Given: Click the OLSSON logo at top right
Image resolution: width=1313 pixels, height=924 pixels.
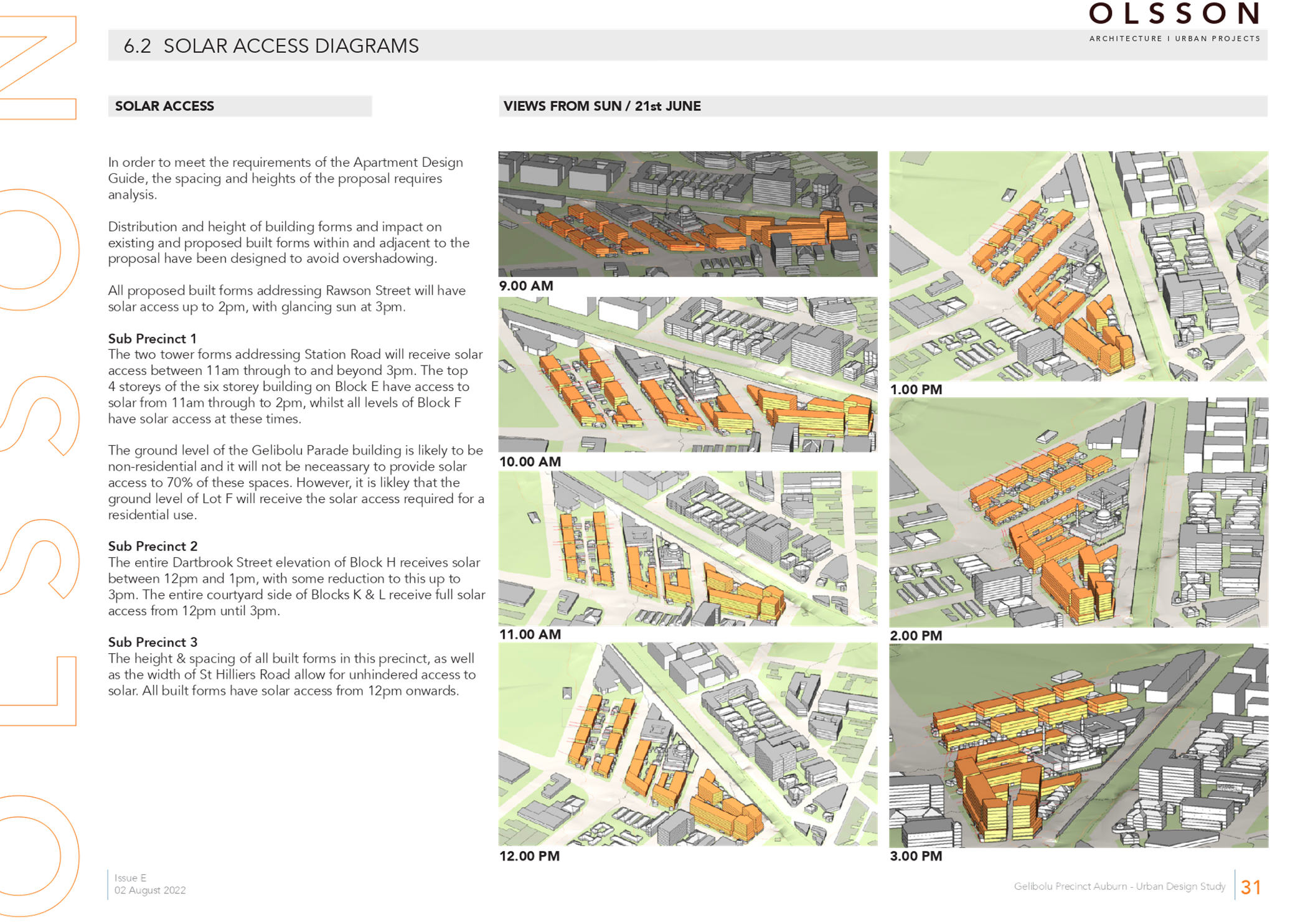Looking at the screenshot, I should coord(1174,14).
